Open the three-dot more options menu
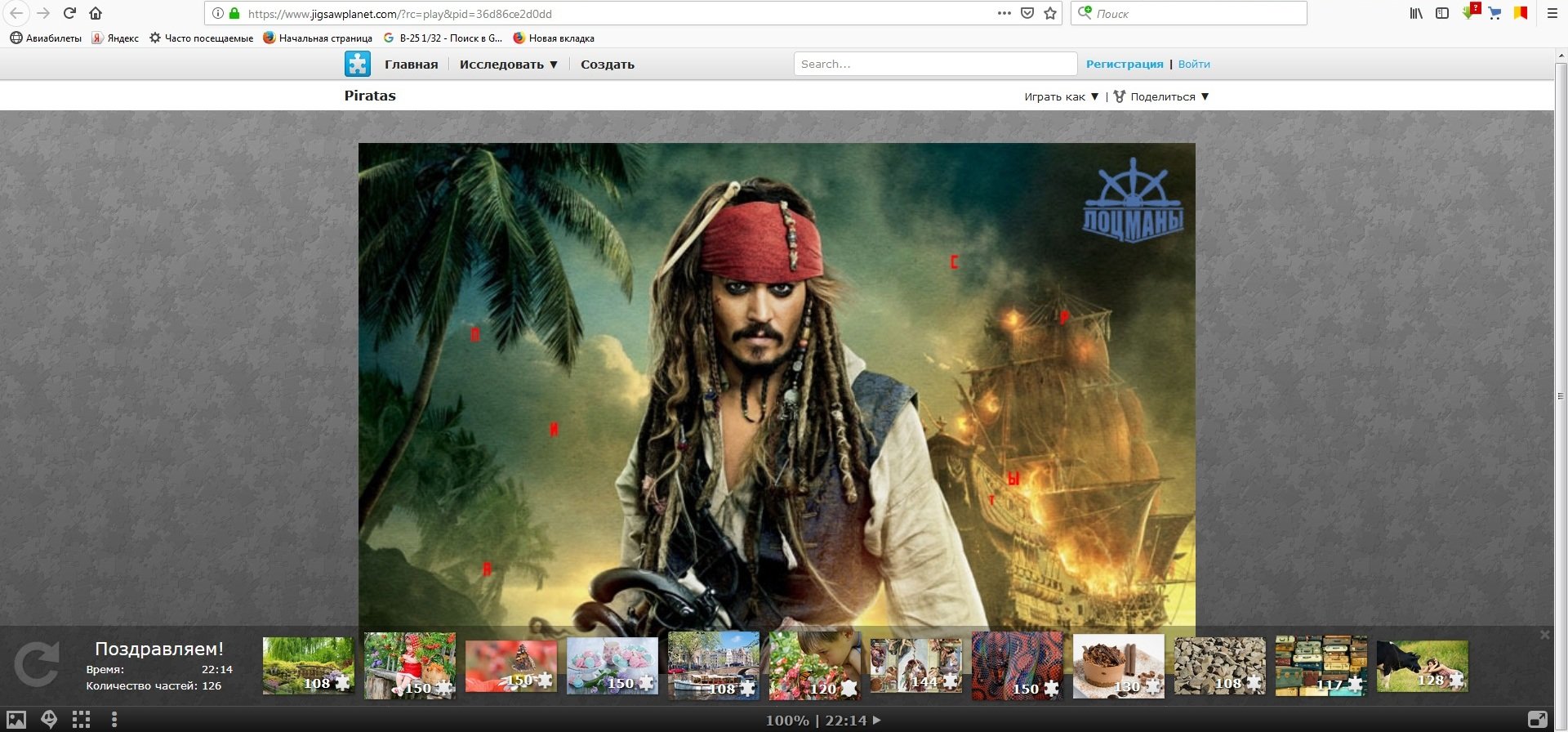1568x732 pixels. pos(114,720)
